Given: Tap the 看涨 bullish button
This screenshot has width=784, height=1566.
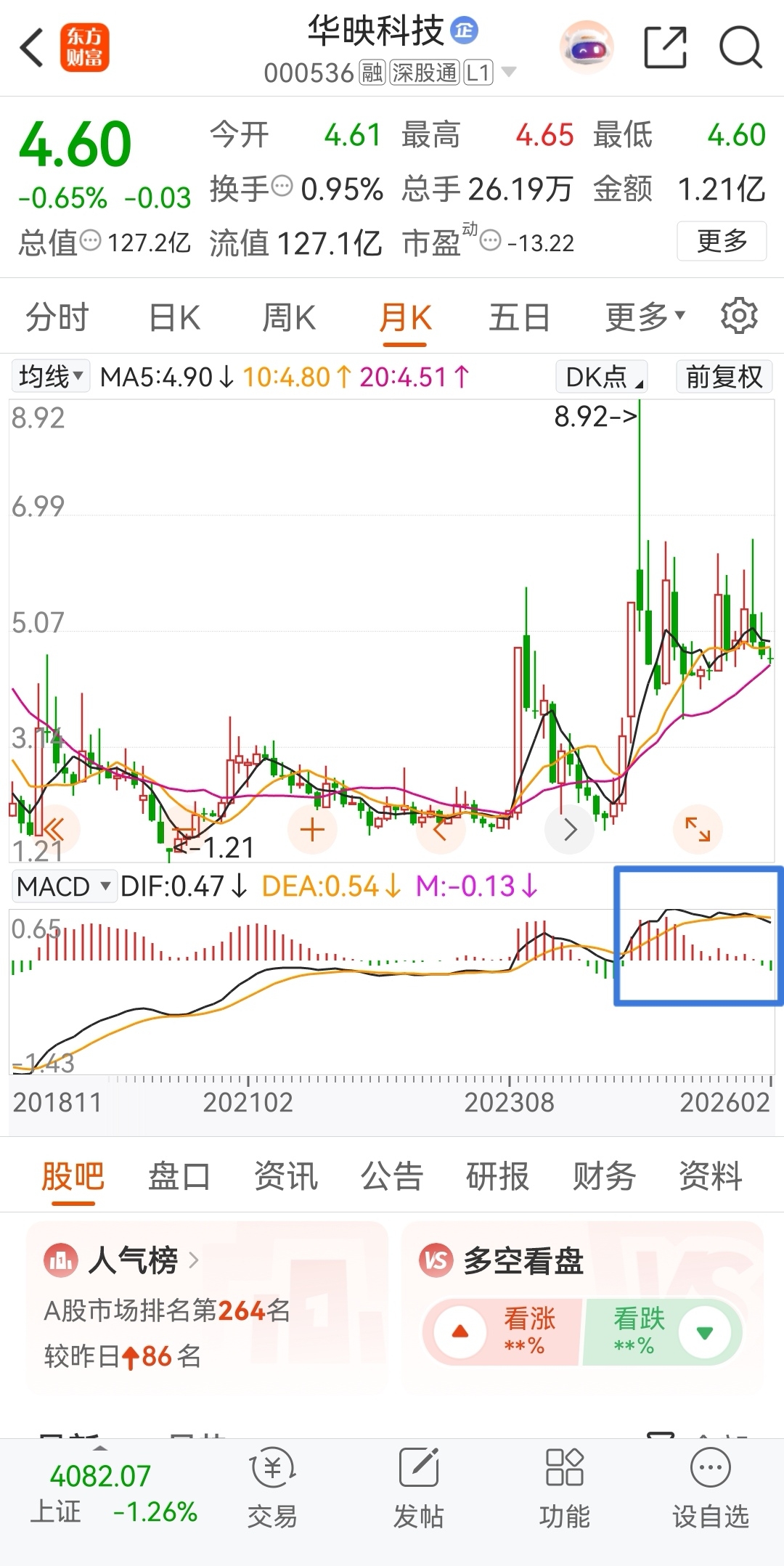Looking at the screenshot, I should (504, 1331).
